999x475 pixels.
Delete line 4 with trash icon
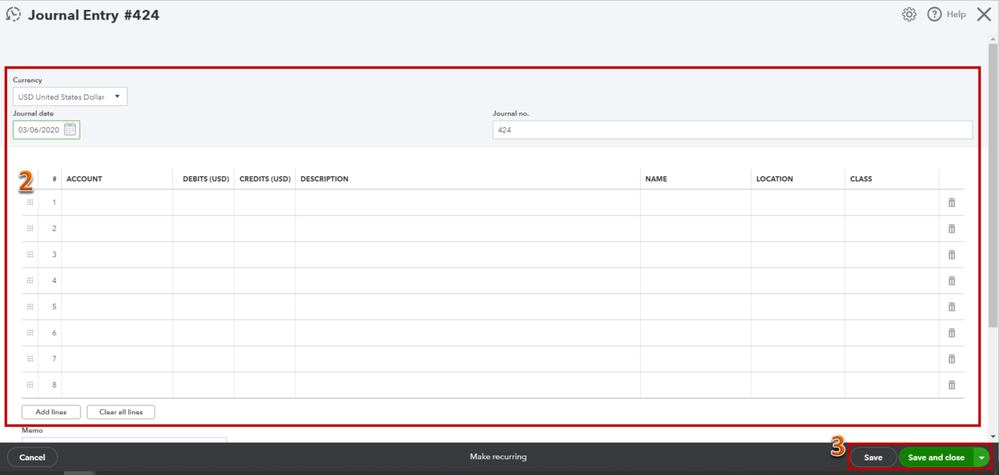pyautogui.click(x=952, y=281)
